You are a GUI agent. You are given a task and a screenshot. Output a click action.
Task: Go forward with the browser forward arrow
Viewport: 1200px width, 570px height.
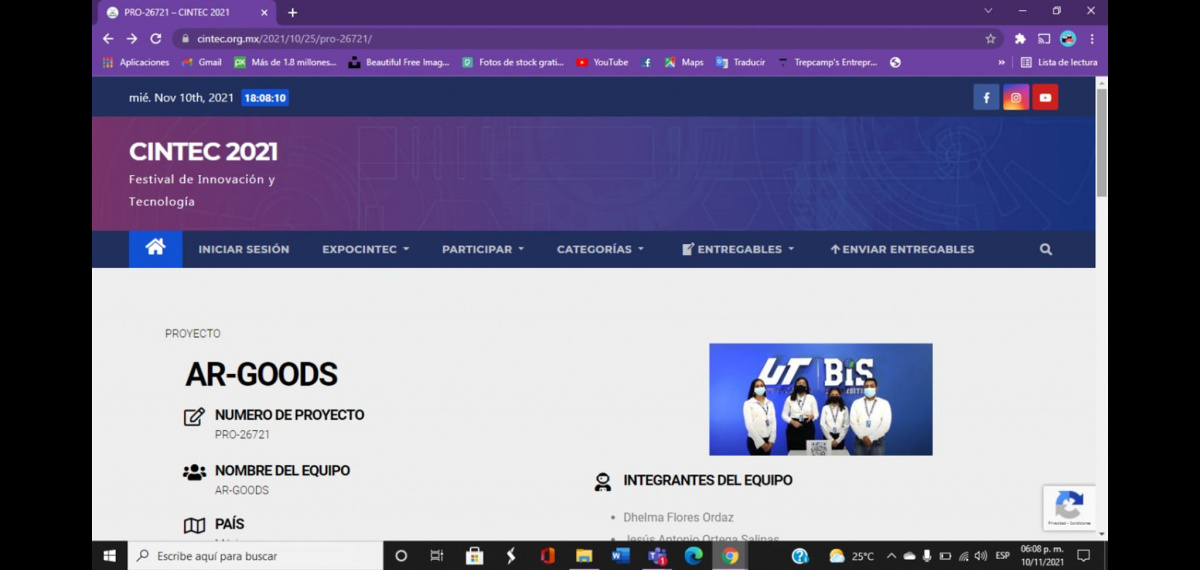click(x=132, y=39)
